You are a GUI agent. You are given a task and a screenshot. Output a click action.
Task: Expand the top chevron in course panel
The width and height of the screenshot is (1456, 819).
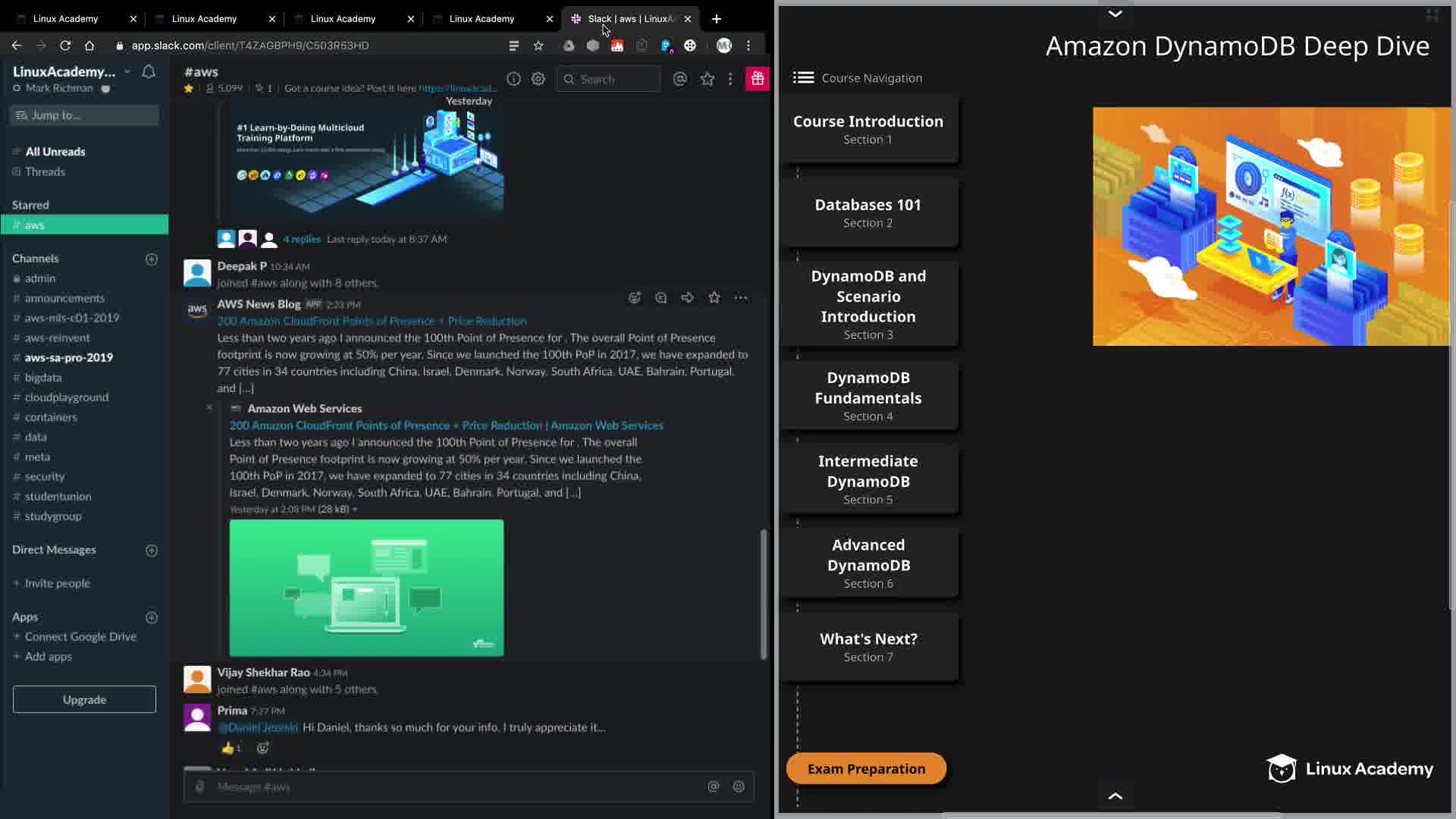tap(1115, 14)
